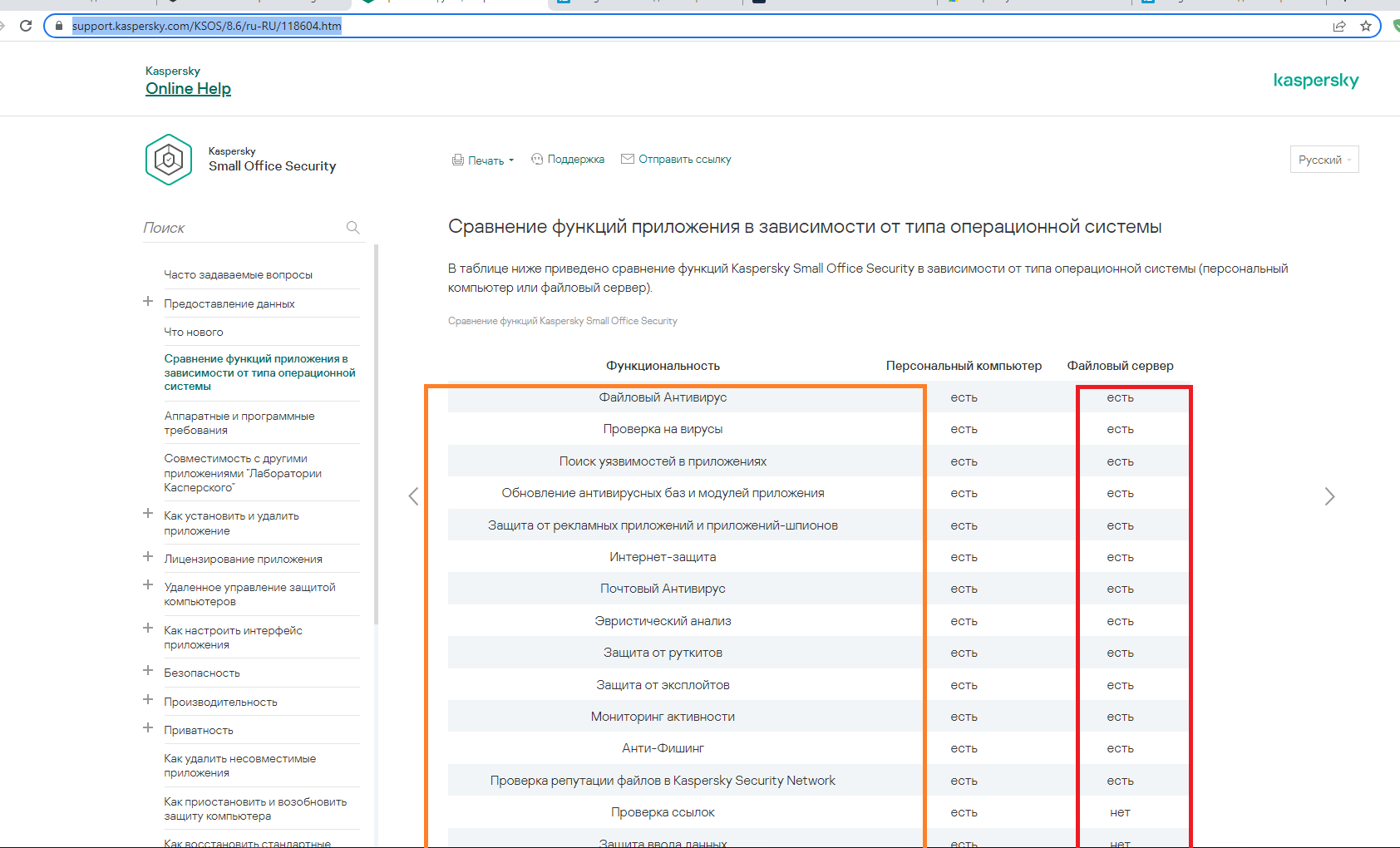1400x848 pixels.
Task: Click Защита от рекламных приложений row label
Action: (x=663, y=525)
